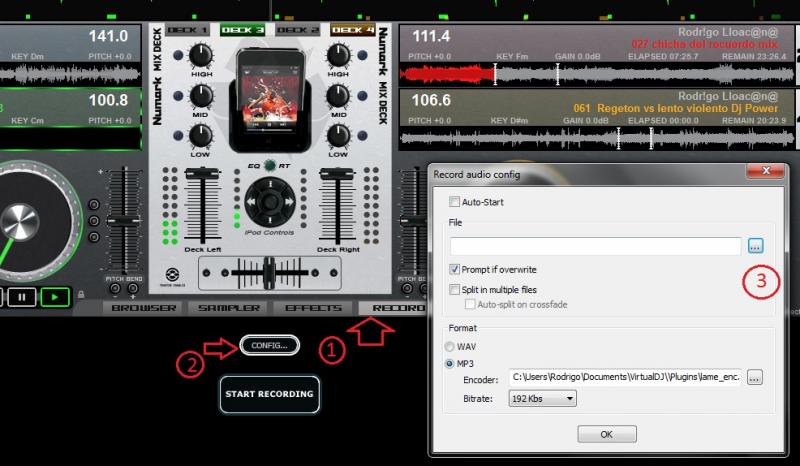The height and width of the screenshot is (466, 800).
Task: Toggle the EQ / RT switch
Action: pyautogui.click(x=270, y=165)
